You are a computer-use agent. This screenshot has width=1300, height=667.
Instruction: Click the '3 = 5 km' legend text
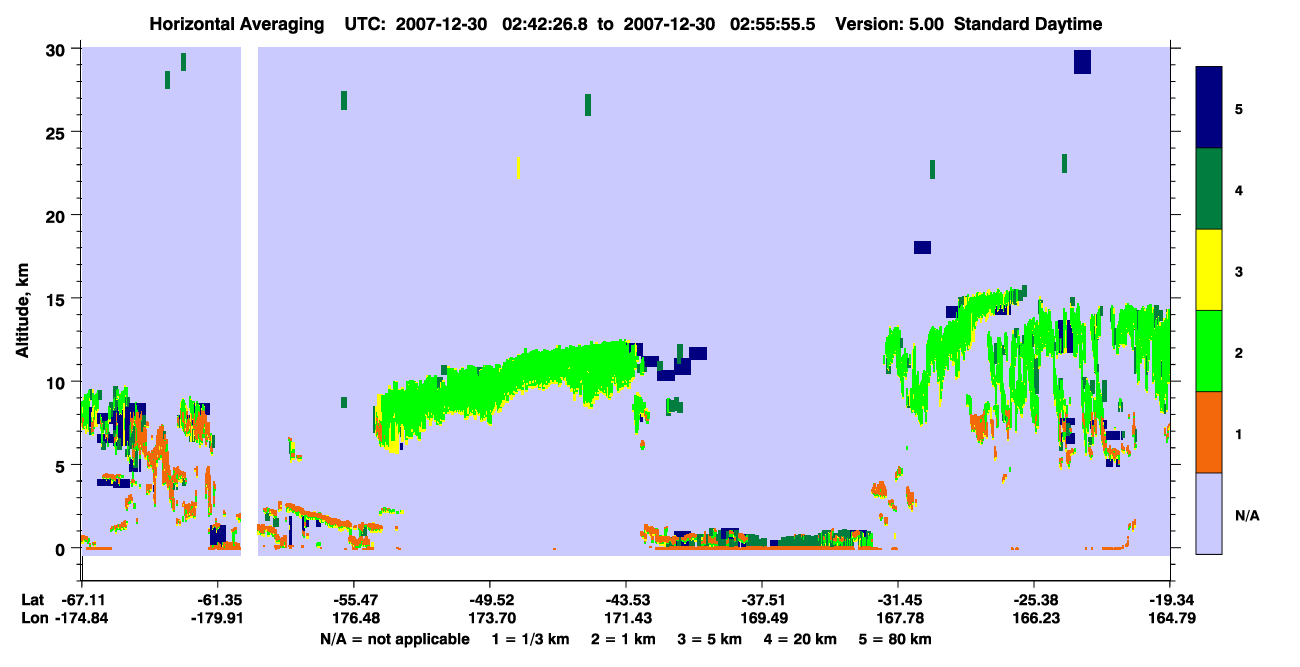click(709, 639)
